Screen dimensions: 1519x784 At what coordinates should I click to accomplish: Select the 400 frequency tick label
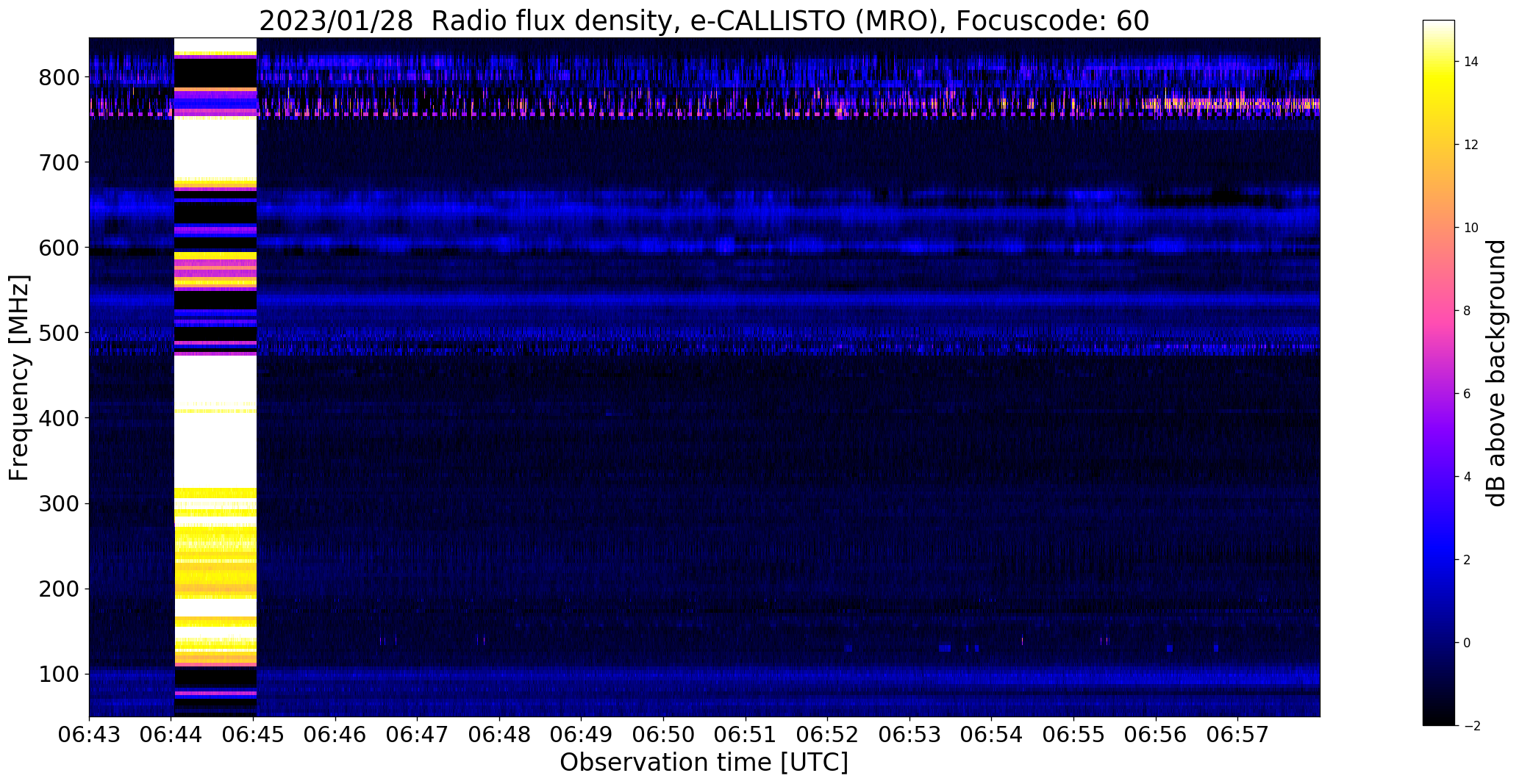tap(60, 418)
